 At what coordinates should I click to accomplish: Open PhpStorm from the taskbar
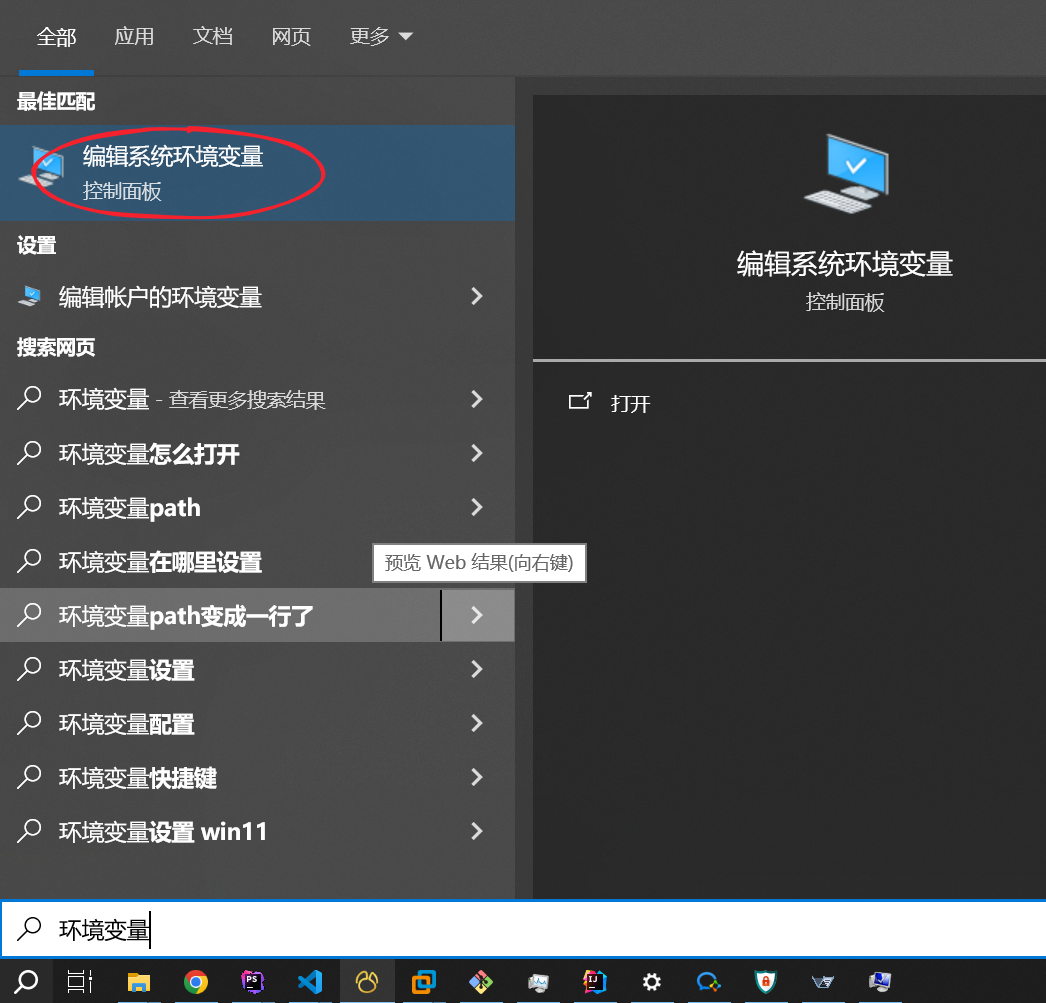click(x=253, y=982)
